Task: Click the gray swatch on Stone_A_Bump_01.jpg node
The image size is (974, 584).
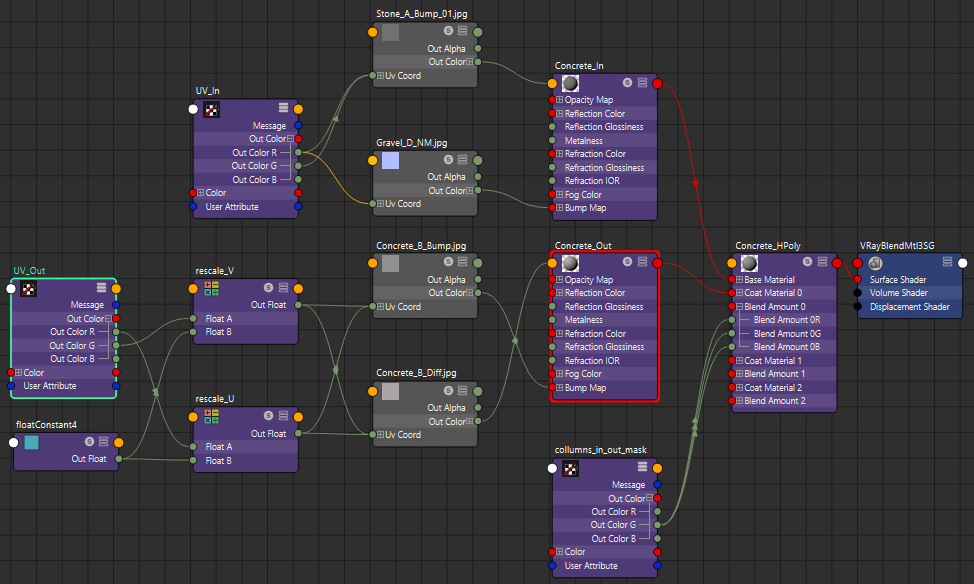Action: click(390, 32)
